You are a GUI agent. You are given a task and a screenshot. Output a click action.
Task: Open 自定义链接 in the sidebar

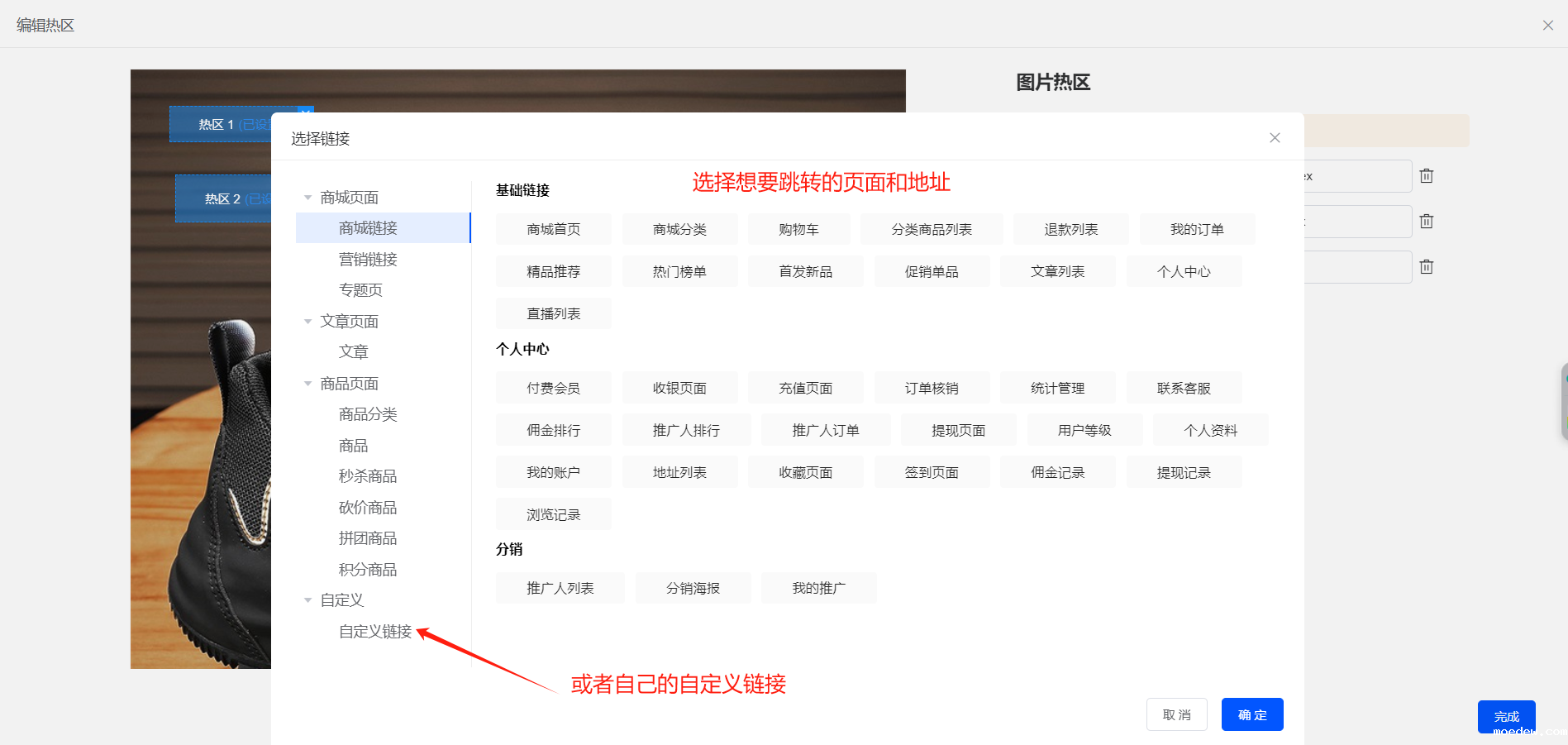tap(374, 632)
